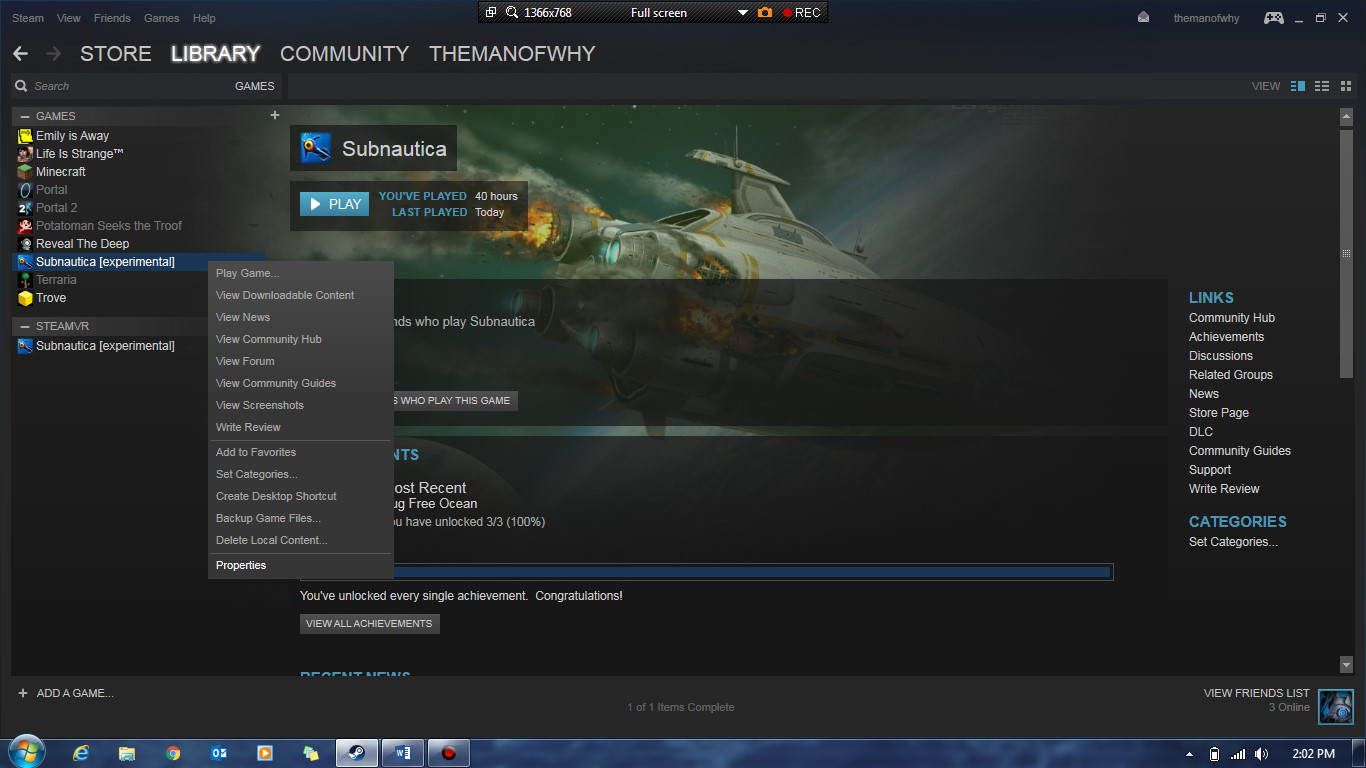
Task: Click the Steam taskbar button
Action: [357, 753]
